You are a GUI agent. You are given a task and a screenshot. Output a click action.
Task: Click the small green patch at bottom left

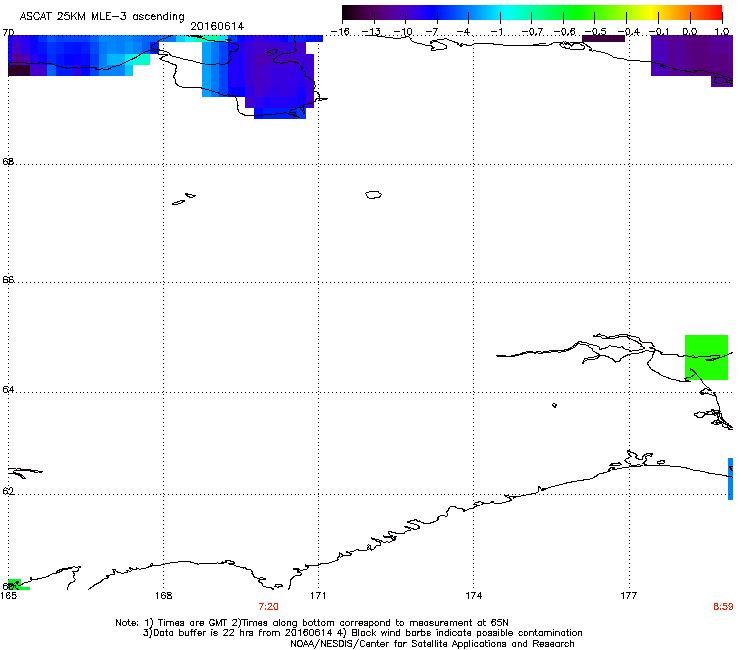click(17, 585)
